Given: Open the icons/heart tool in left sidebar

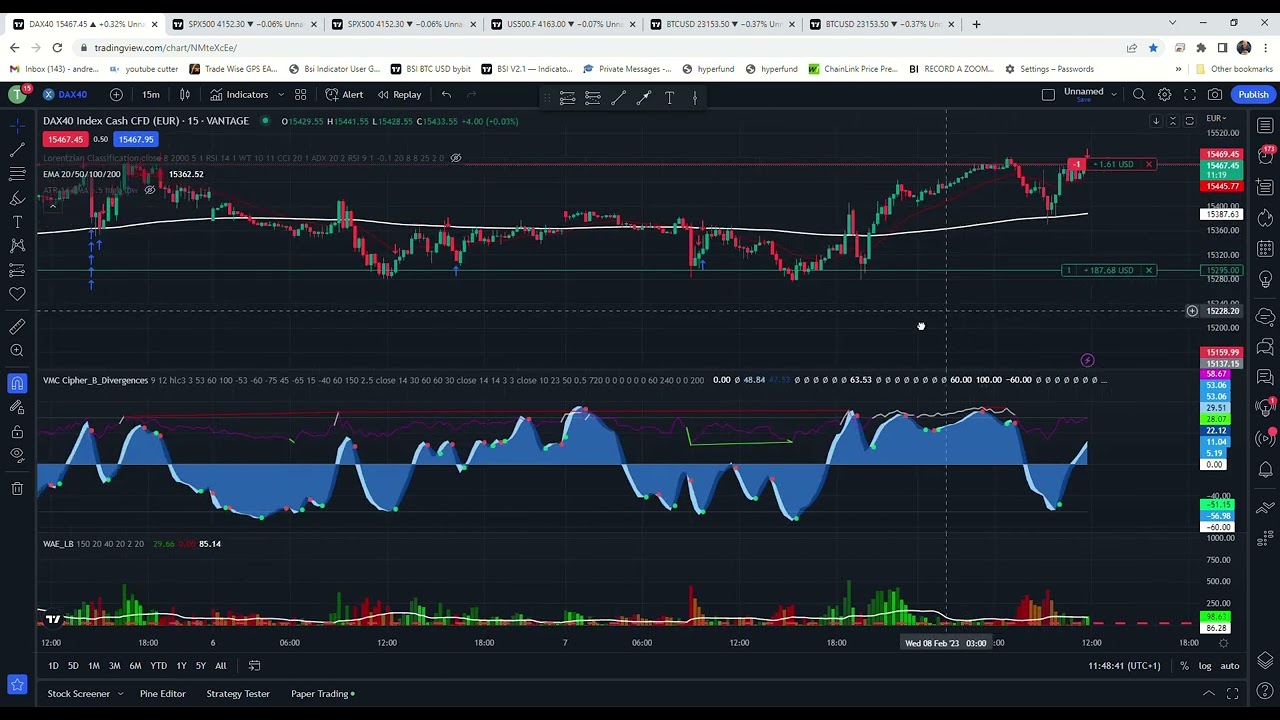Looking at the screenshot, I should (17, 294).
